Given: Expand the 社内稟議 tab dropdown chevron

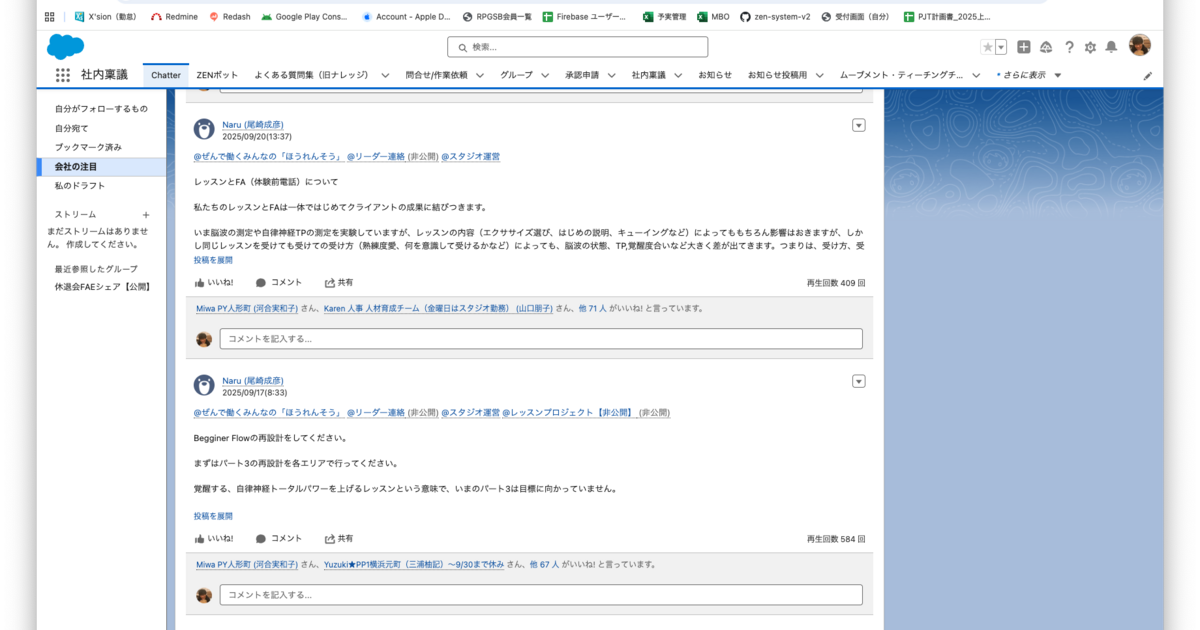Looking at the screenshot, I should (677, 75).
